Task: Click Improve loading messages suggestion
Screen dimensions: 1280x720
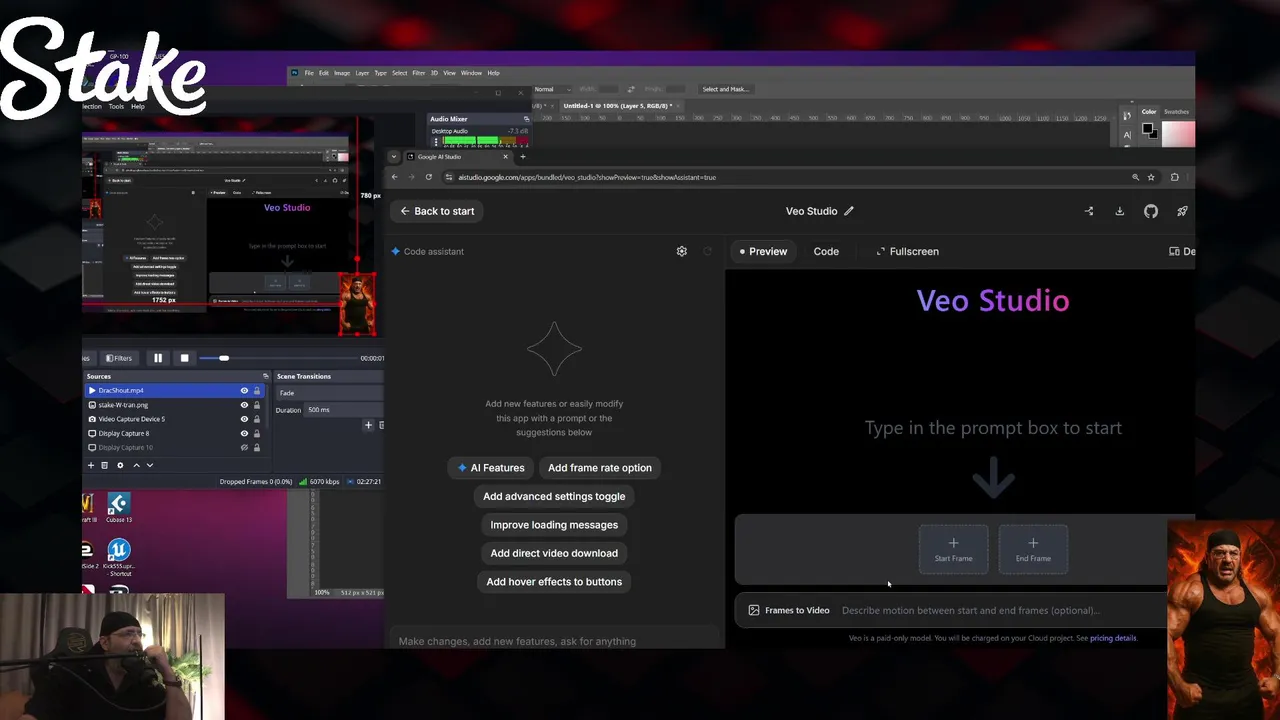Action: 554,525
